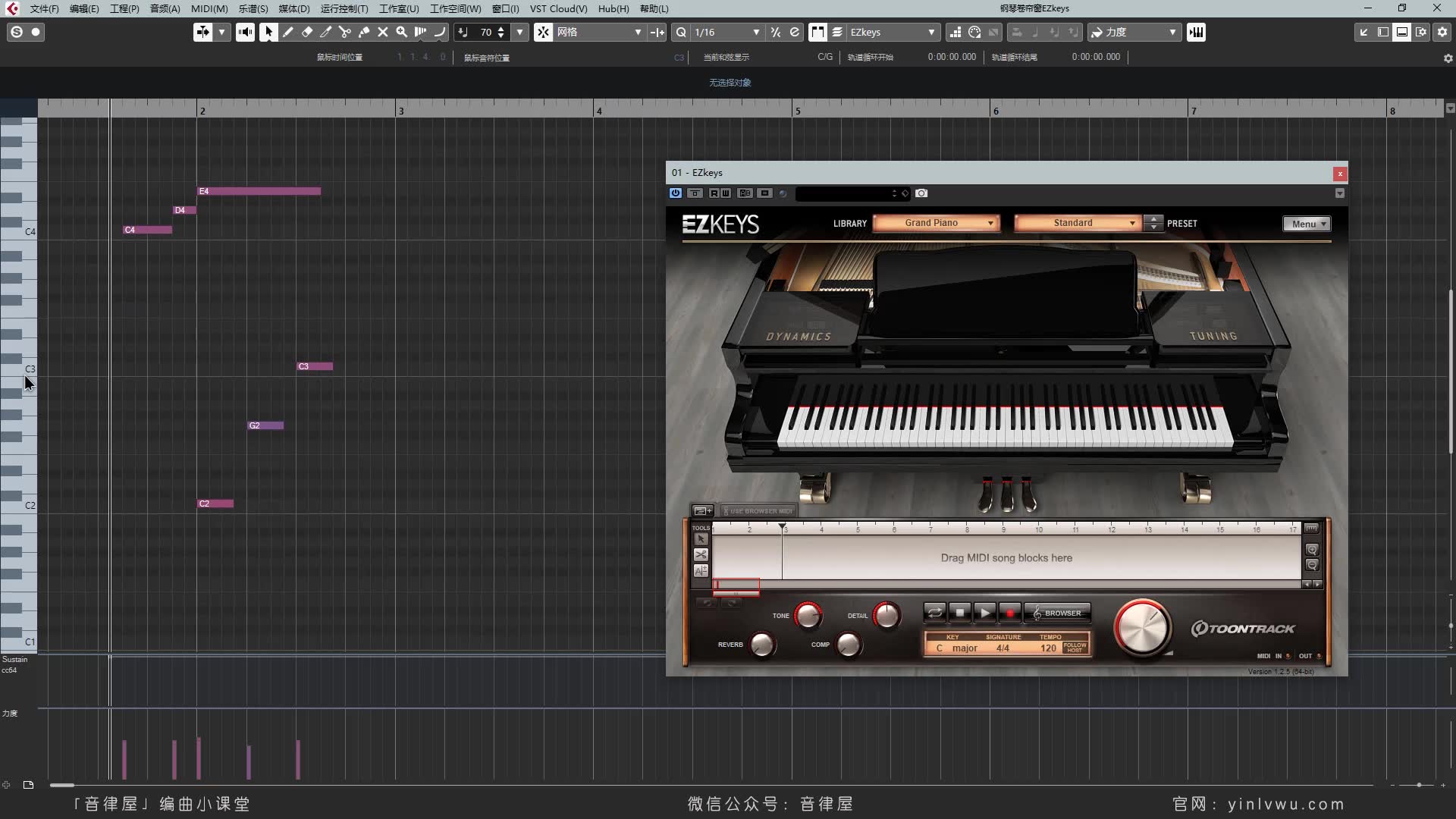Click Apply Quantize Q icon

tap(681, 32)
